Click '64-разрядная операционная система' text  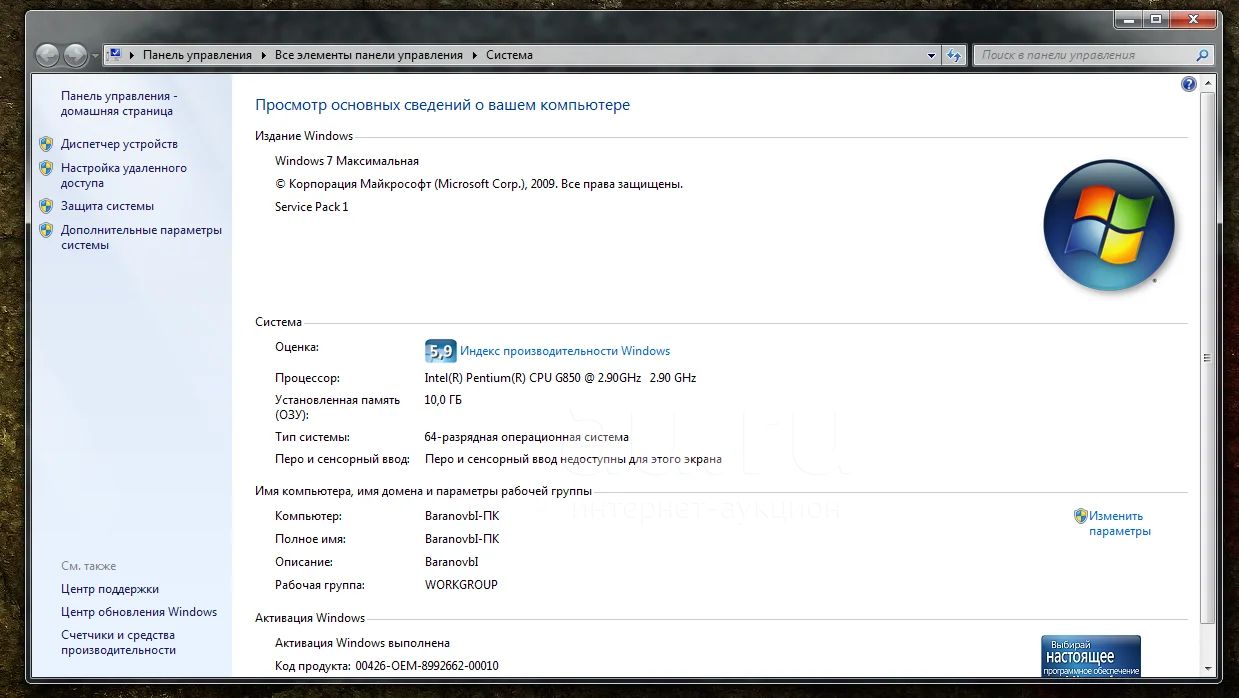pyautogui.click(x=527, y=437)
